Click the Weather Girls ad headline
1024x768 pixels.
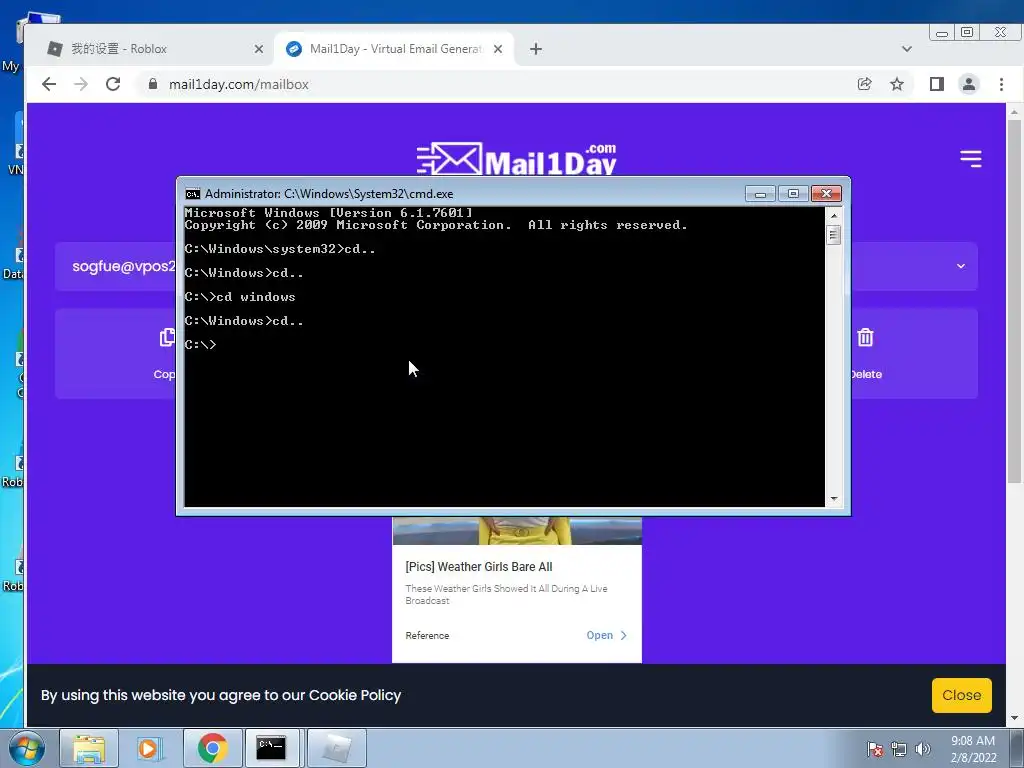point(479,567)
